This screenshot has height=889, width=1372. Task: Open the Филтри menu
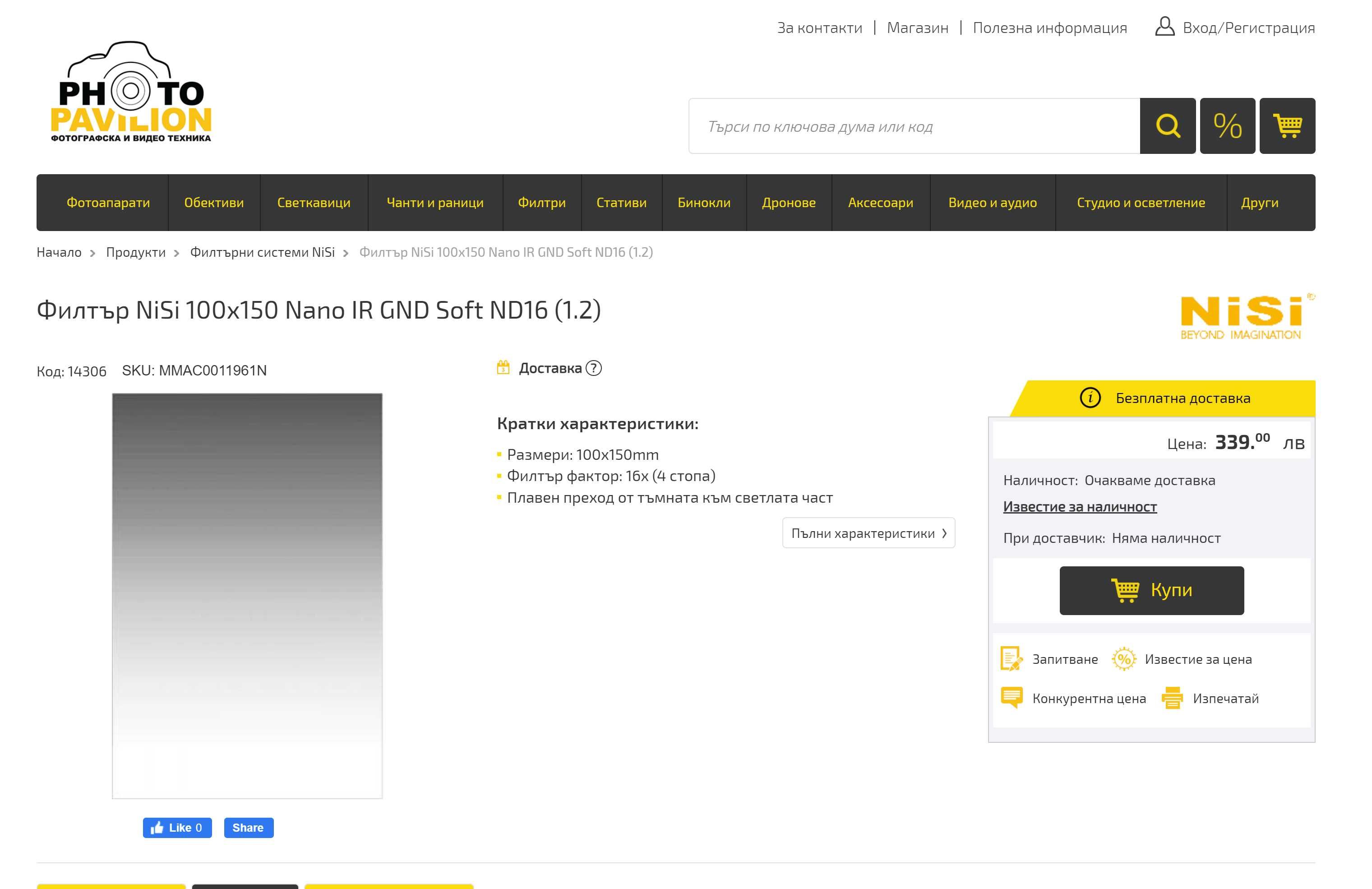542,202
